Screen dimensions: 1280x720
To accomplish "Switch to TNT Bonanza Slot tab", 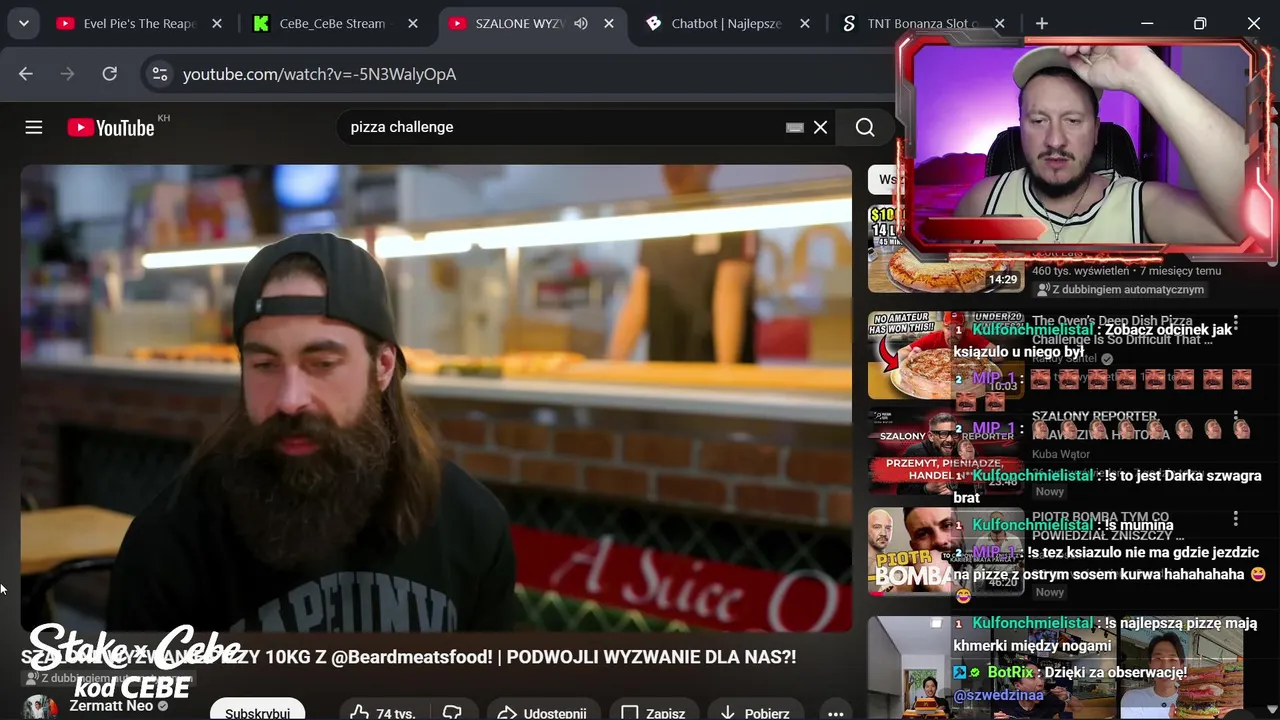I will [922, 23].
